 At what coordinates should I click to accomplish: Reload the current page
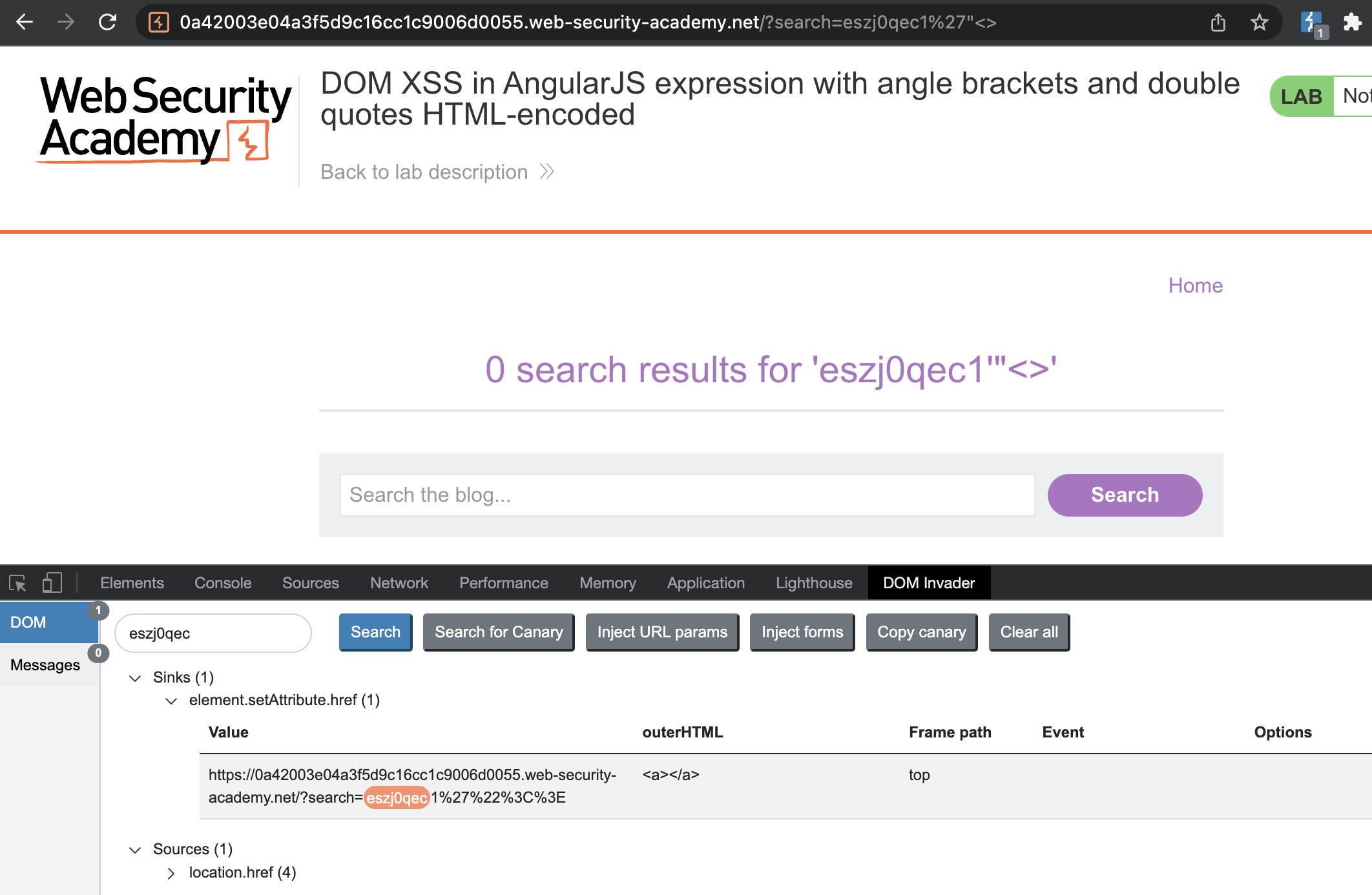107,23
